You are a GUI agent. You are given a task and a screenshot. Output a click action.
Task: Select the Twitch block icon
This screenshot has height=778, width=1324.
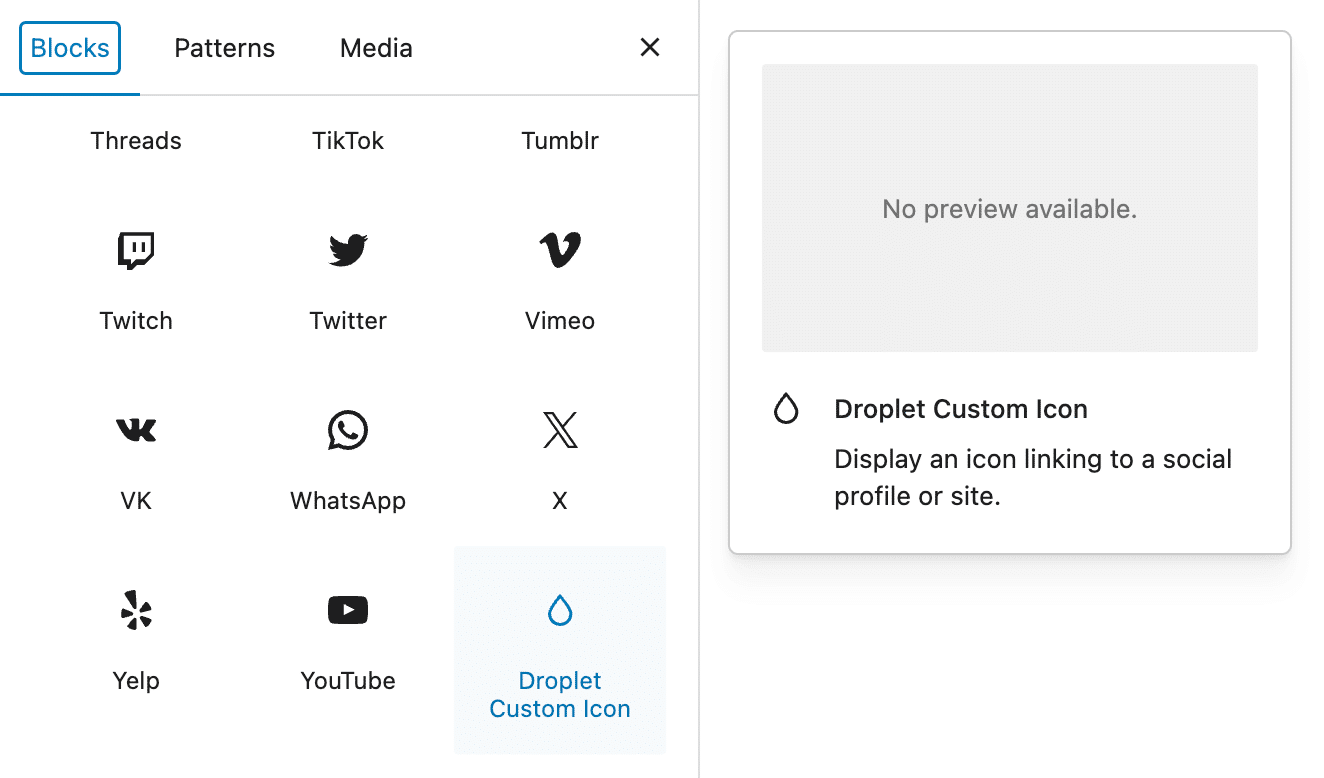click(x=136, y=249)
